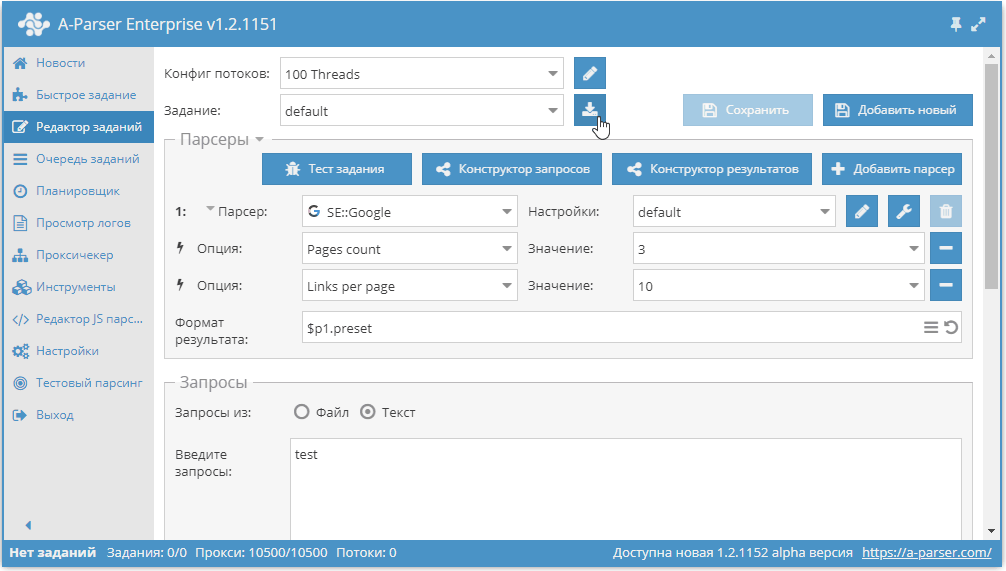Click Добавить парсер button

pyautogui.click(x=892, y=169)
